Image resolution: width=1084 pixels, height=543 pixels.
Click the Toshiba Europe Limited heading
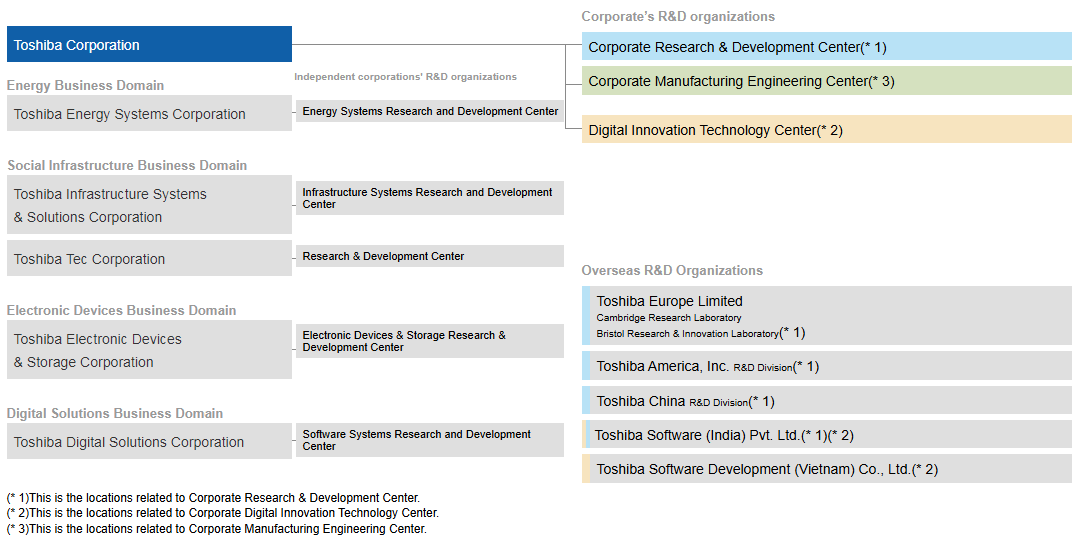(x=669, y=301)
